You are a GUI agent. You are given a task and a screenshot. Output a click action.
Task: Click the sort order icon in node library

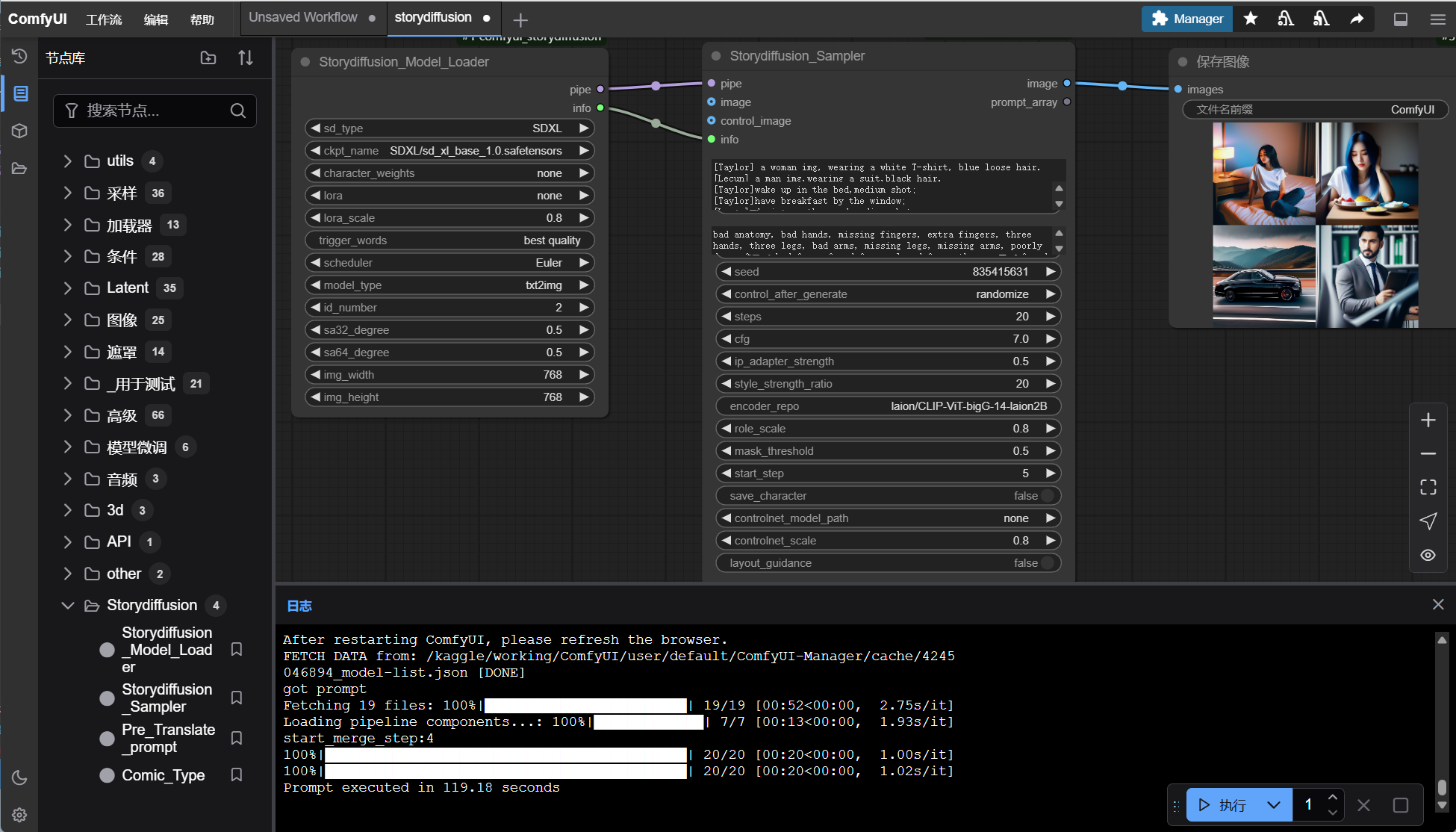(x=246, y=58)
